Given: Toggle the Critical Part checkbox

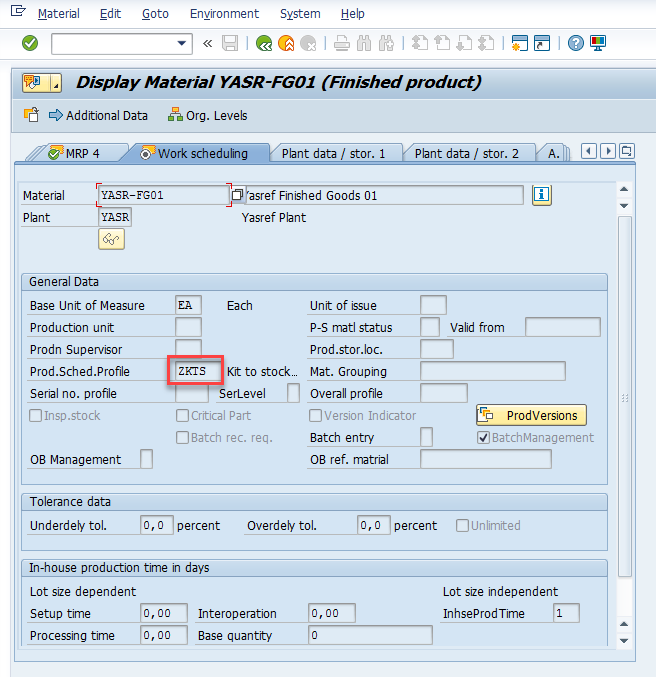Looking at the screenshot, I should (182, 416).
